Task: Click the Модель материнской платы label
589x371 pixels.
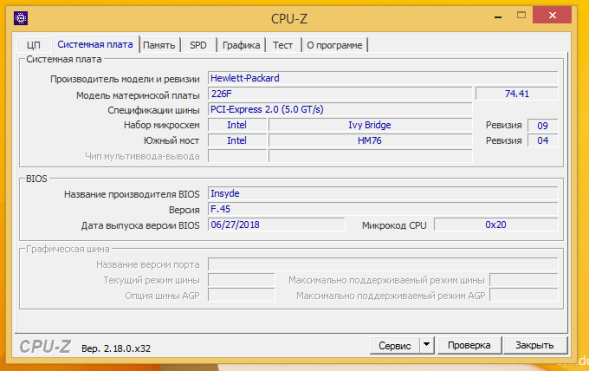Action: point(137,95)
